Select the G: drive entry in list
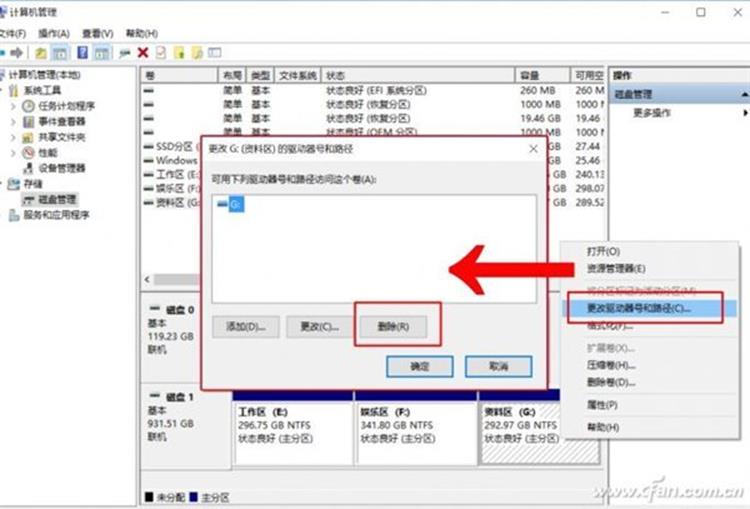The height and width of the screenshot is (509, 750). 231,204
